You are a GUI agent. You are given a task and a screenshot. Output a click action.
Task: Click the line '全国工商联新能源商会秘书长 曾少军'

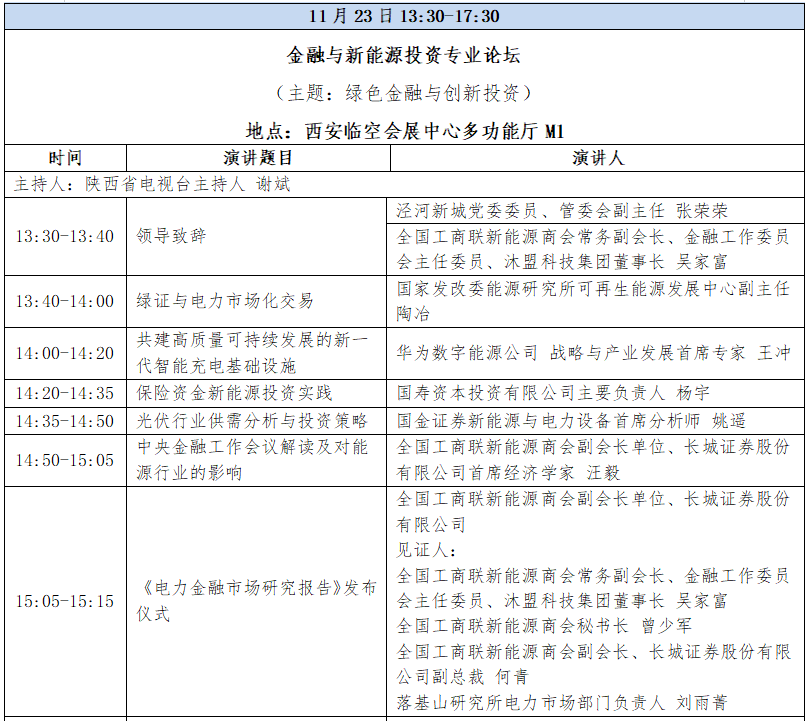(544, 626)
